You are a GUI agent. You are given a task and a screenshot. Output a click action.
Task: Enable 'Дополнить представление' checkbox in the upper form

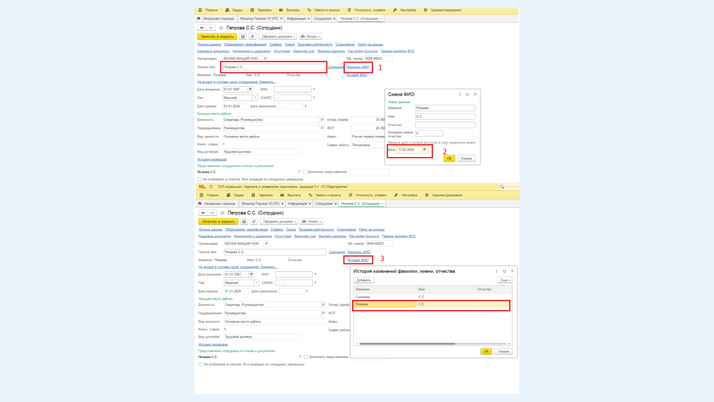pos(305,171)
